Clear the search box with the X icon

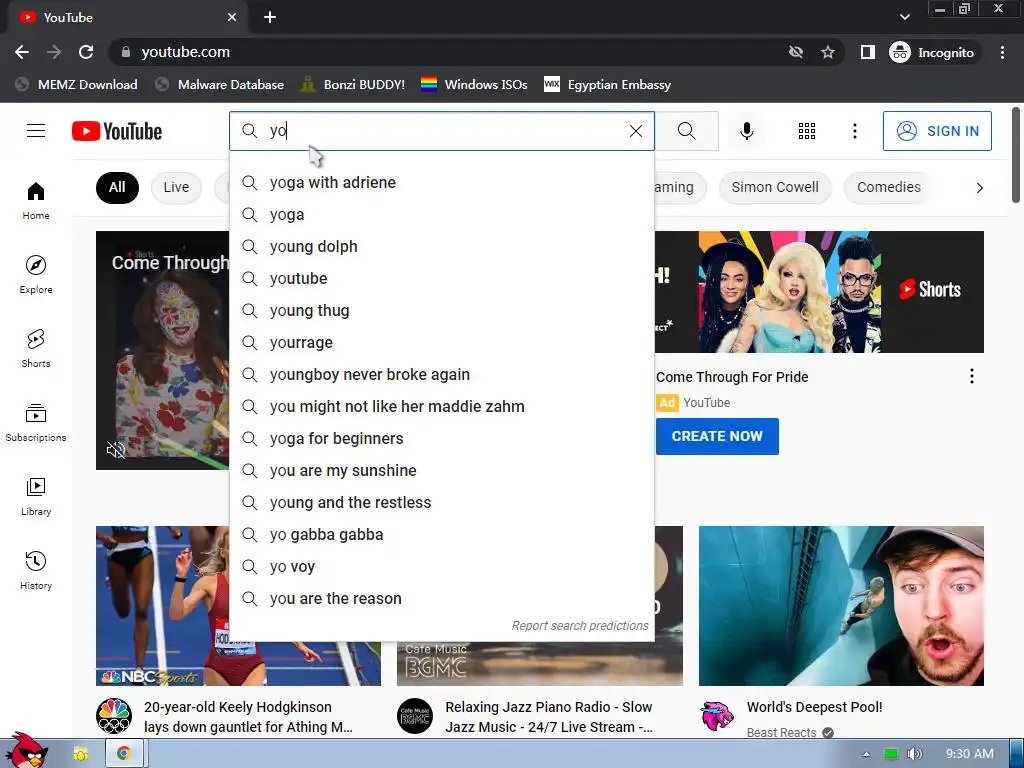pyautogui.click(x=635, y=131)
